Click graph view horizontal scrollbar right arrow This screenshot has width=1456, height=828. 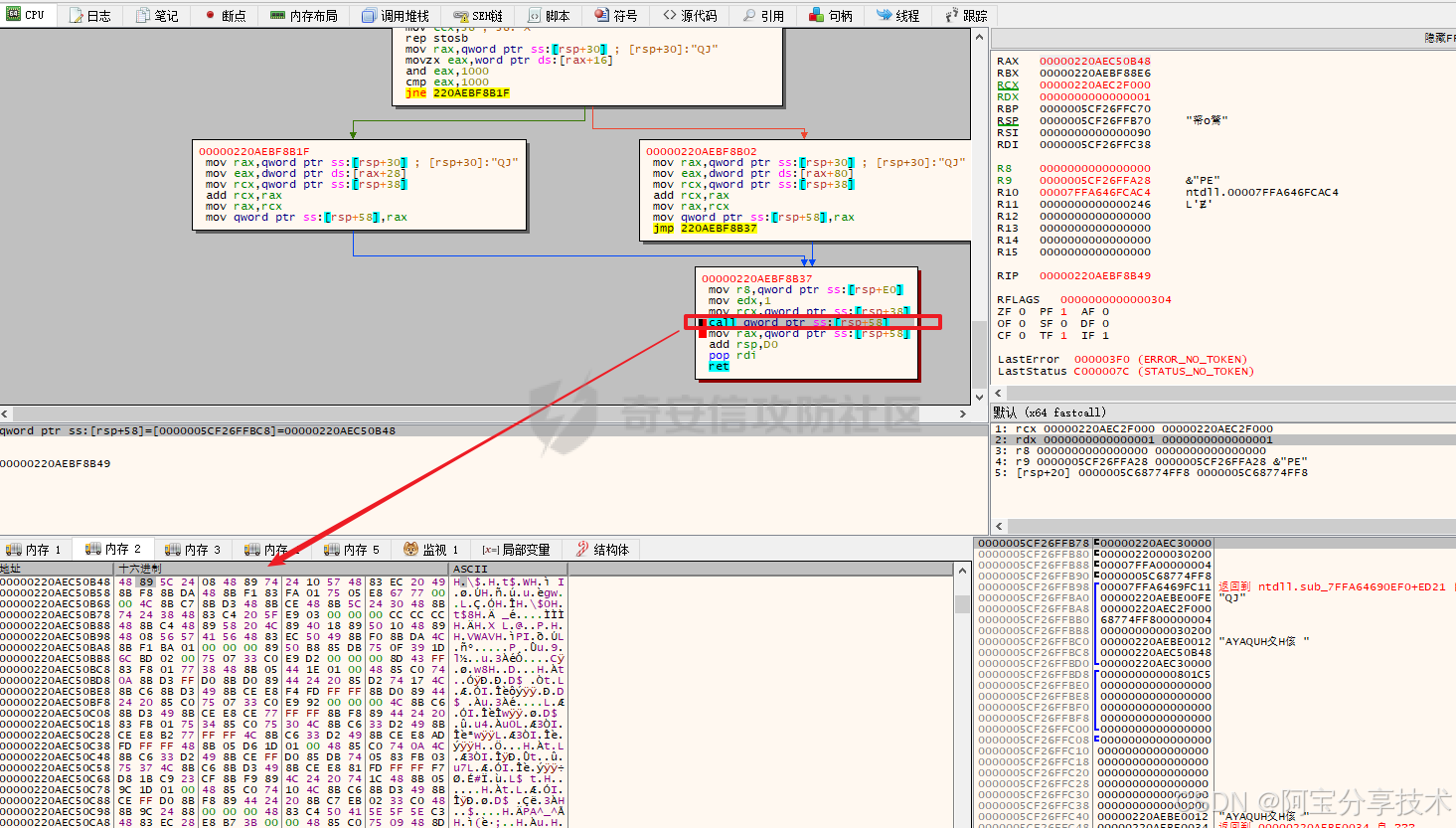point(962,414)
